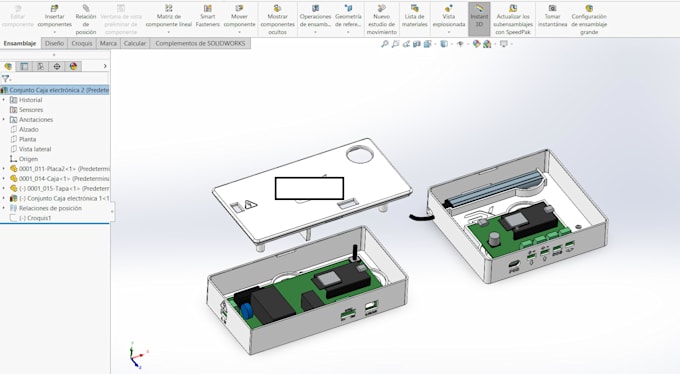Switch to the DimXpertManager crosshair tab
This screenshot has width=680, height=374.
click(57, 66)
